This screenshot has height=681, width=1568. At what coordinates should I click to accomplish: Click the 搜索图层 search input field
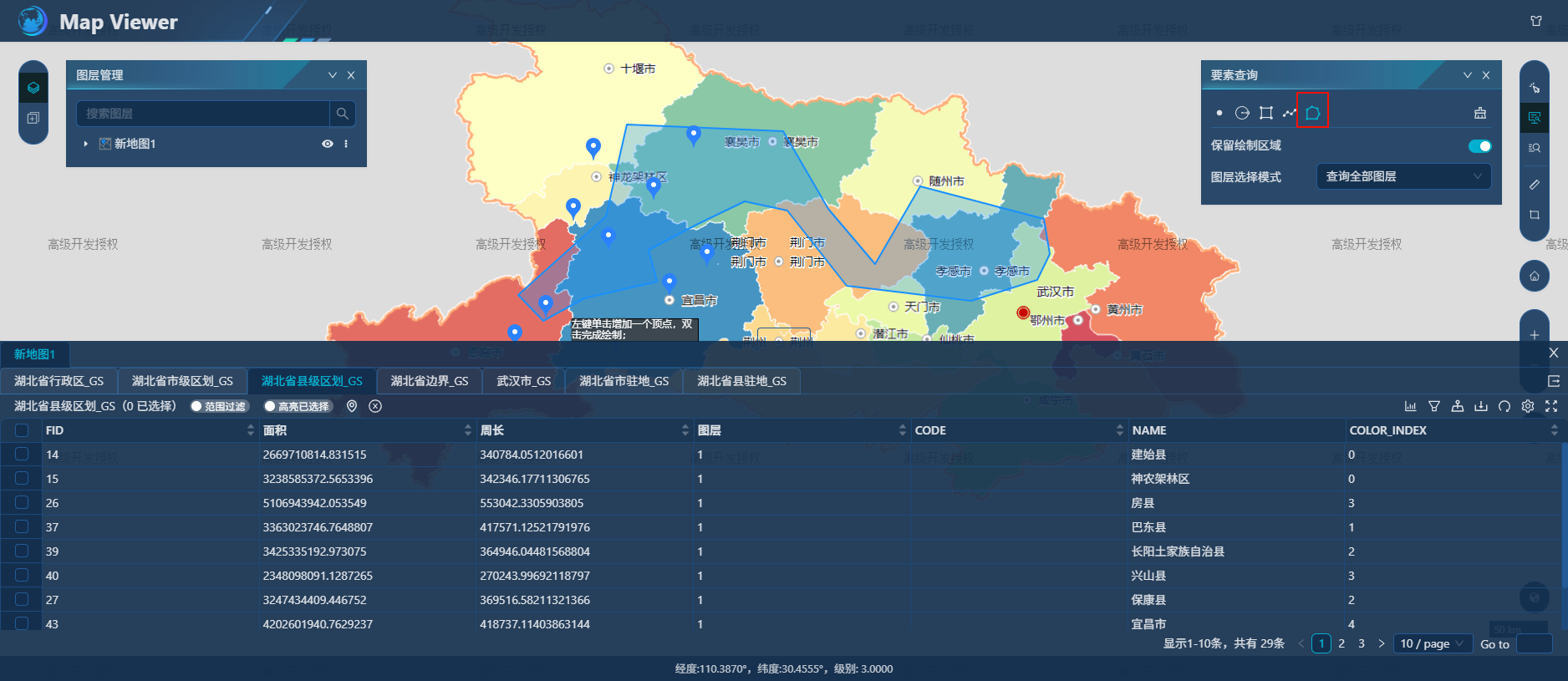pos(203,114)
